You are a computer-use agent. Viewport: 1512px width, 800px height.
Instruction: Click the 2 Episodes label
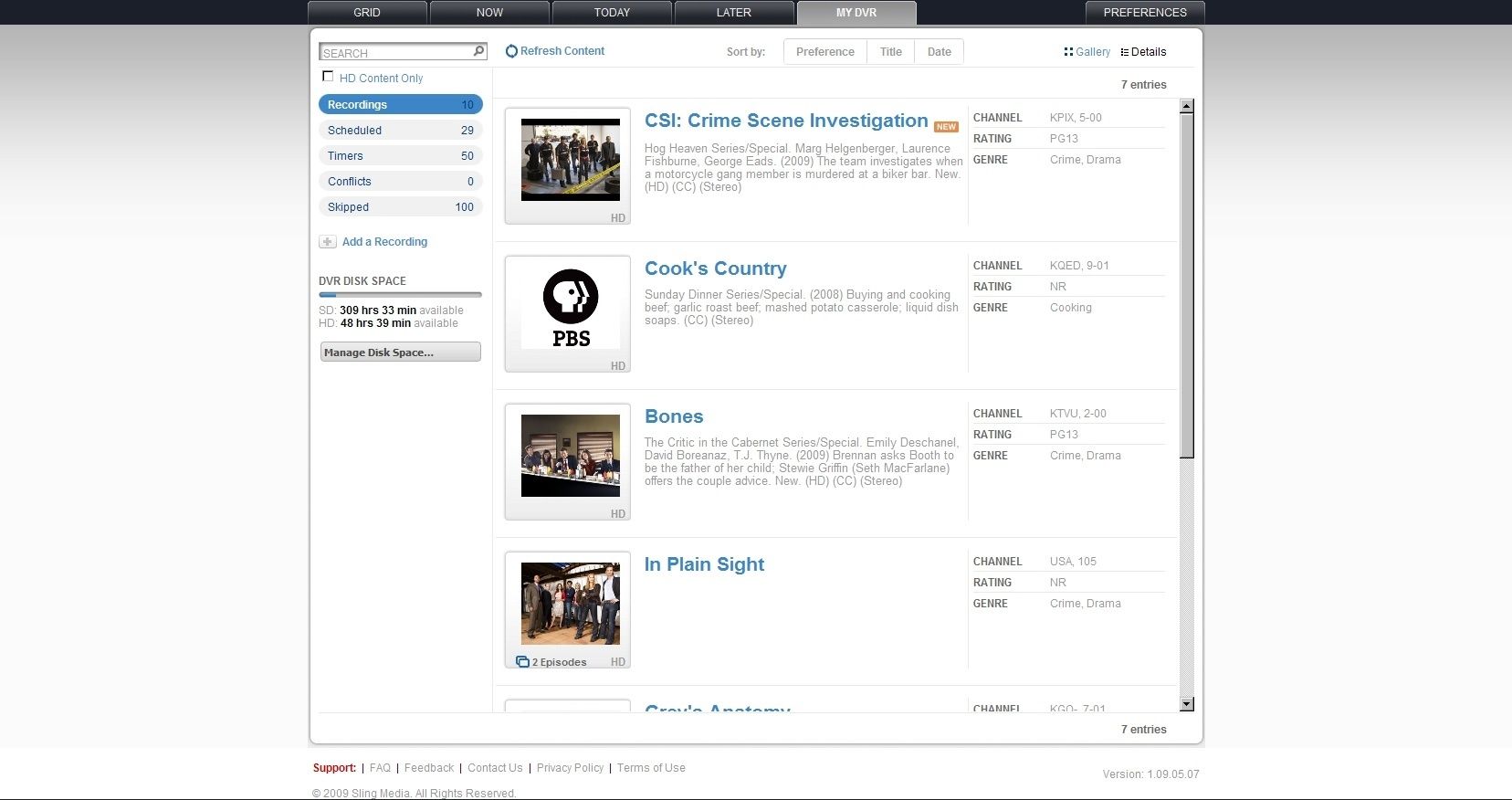(559, 662)
